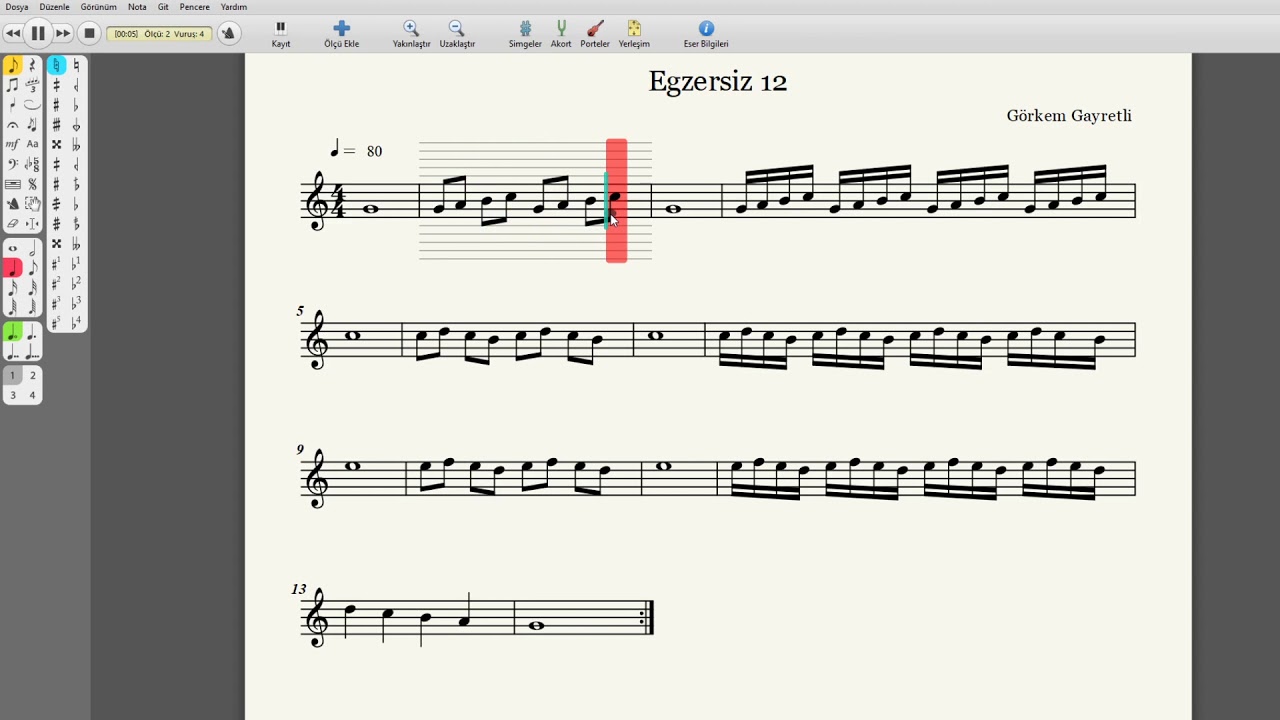This screenshot has height=720, width=1280.
Task: Open the Akort tuning tool
Action: (561, 34)
